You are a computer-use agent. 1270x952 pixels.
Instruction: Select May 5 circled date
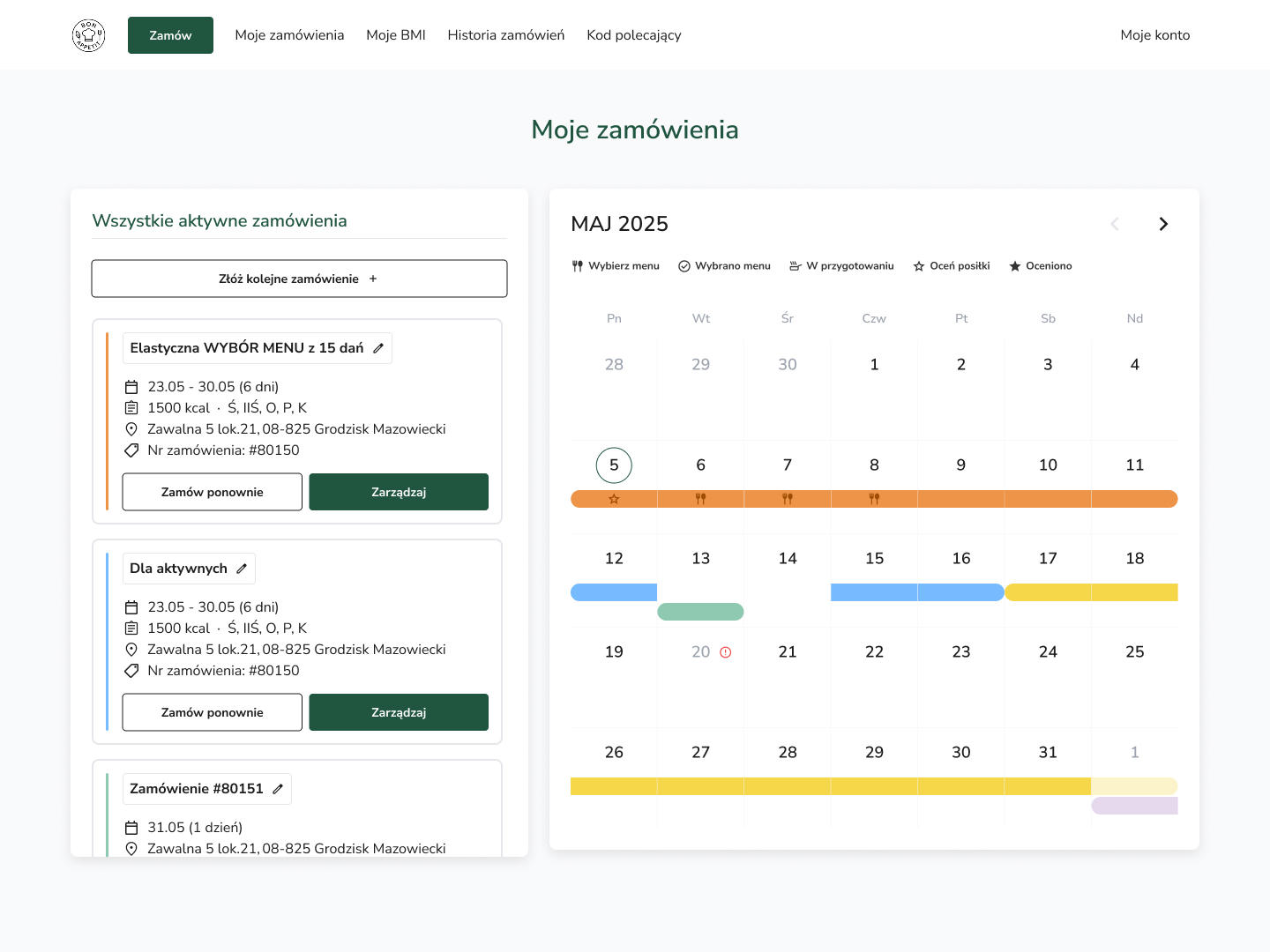click(x=614, y=465)
